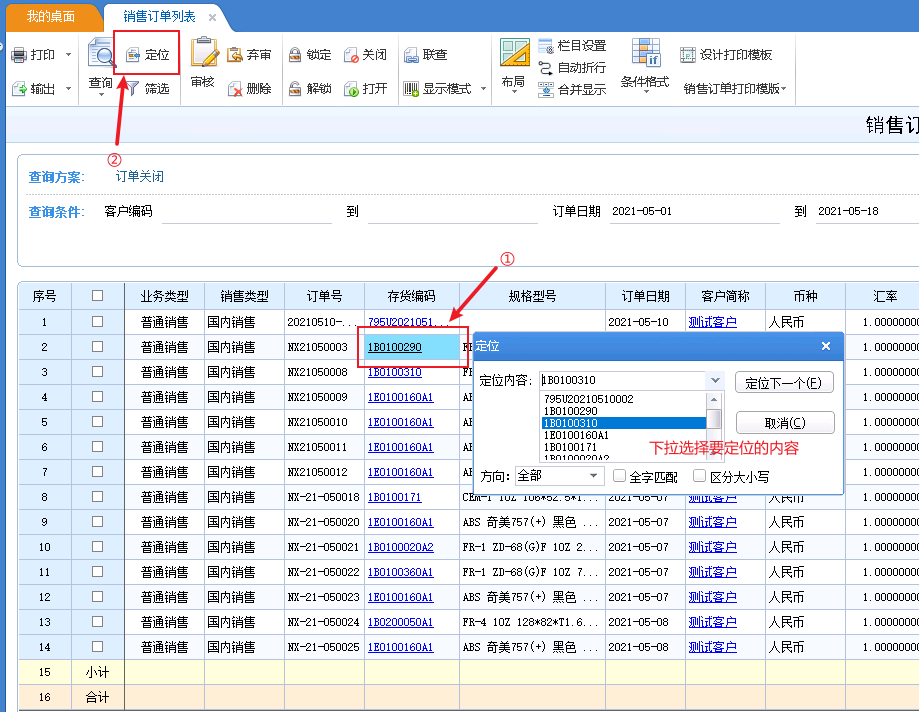Click the 定位下一个(F) button
919x712 pixels.
pos(784,383)
